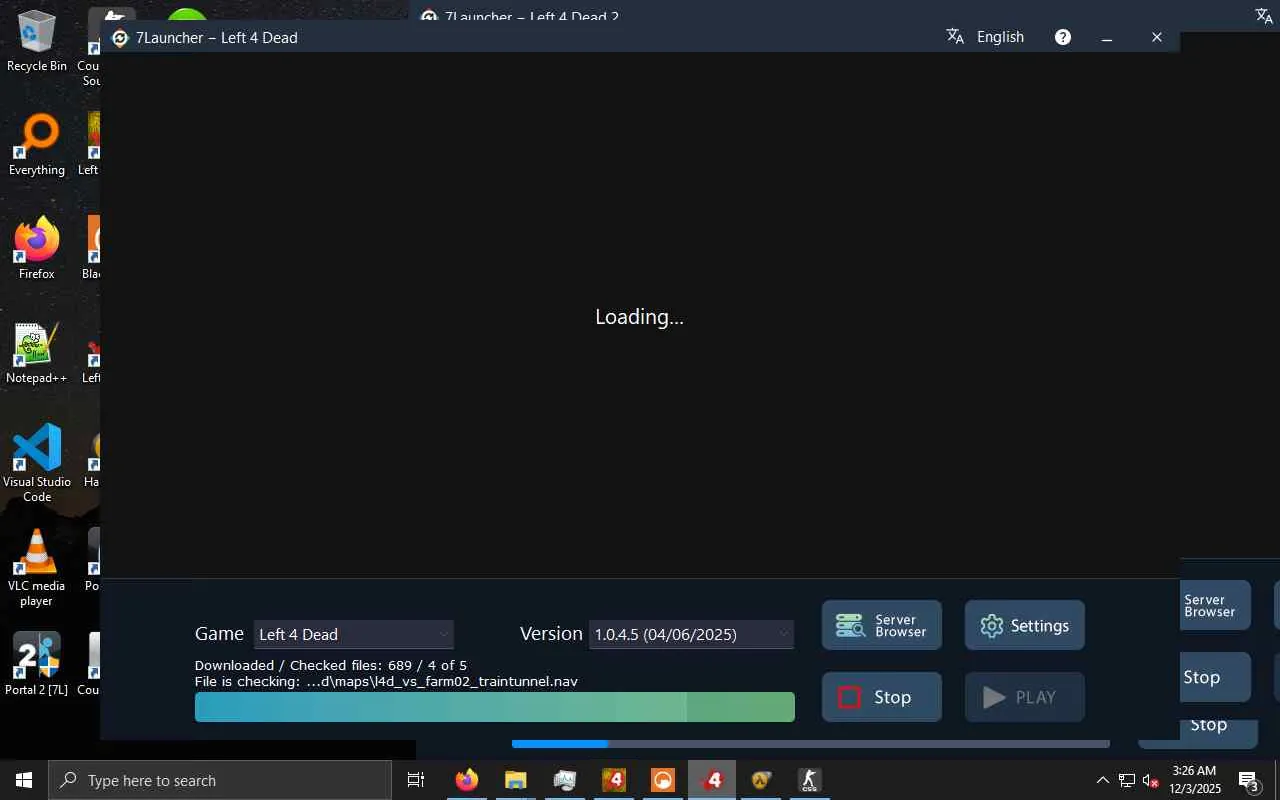Click the "Game" label beside the dropdown
This screenshot has width=1280, height=800.
(x=219, y=634)
